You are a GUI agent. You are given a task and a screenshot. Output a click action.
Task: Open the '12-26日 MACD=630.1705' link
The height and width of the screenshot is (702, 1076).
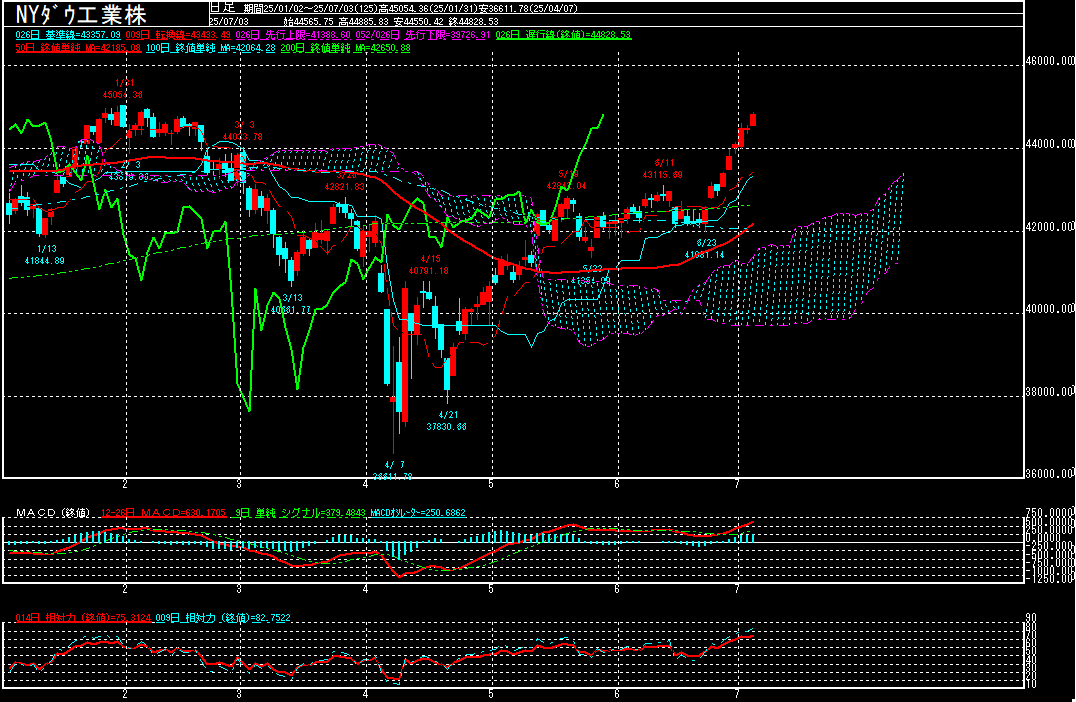tap(163, 513)
